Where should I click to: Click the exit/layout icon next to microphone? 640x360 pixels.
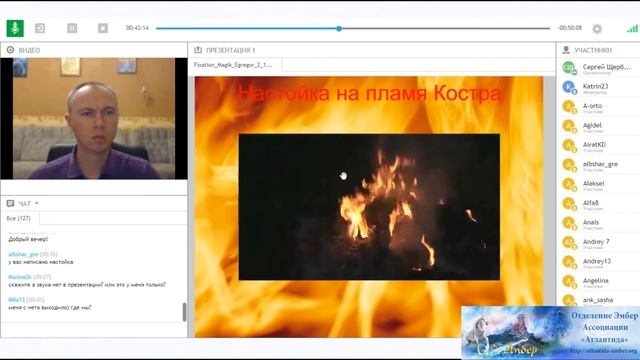point(40,28)
